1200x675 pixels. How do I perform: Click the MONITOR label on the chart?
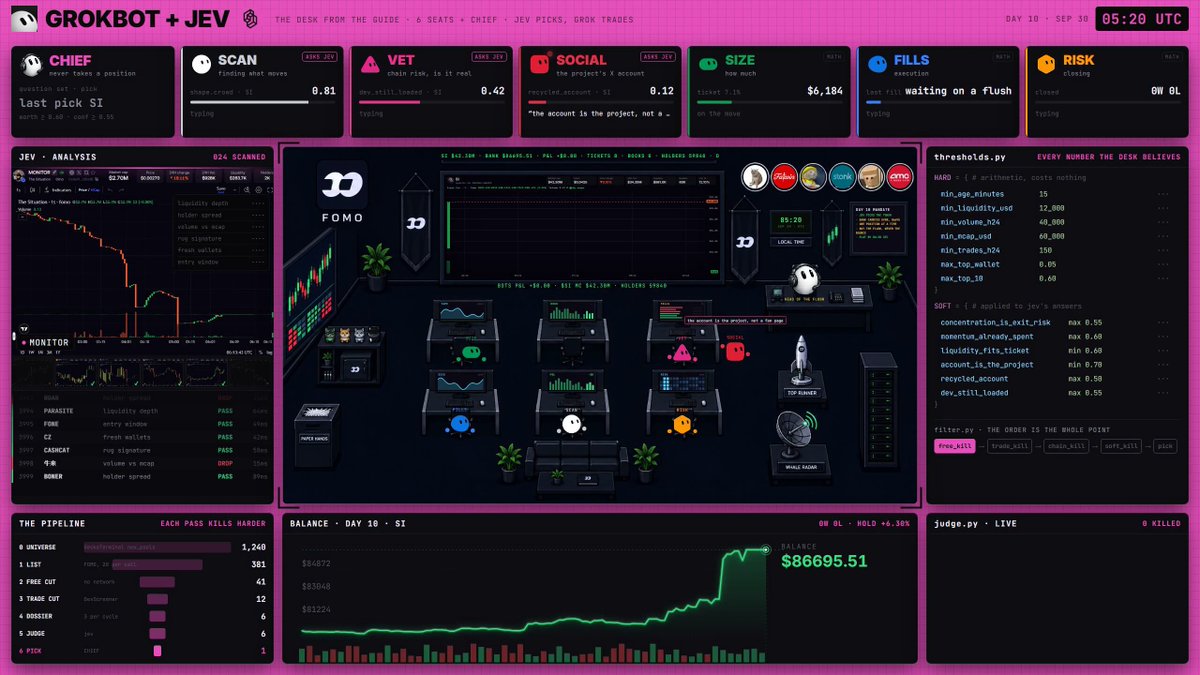pyautogui.click(x=47, y=342)
